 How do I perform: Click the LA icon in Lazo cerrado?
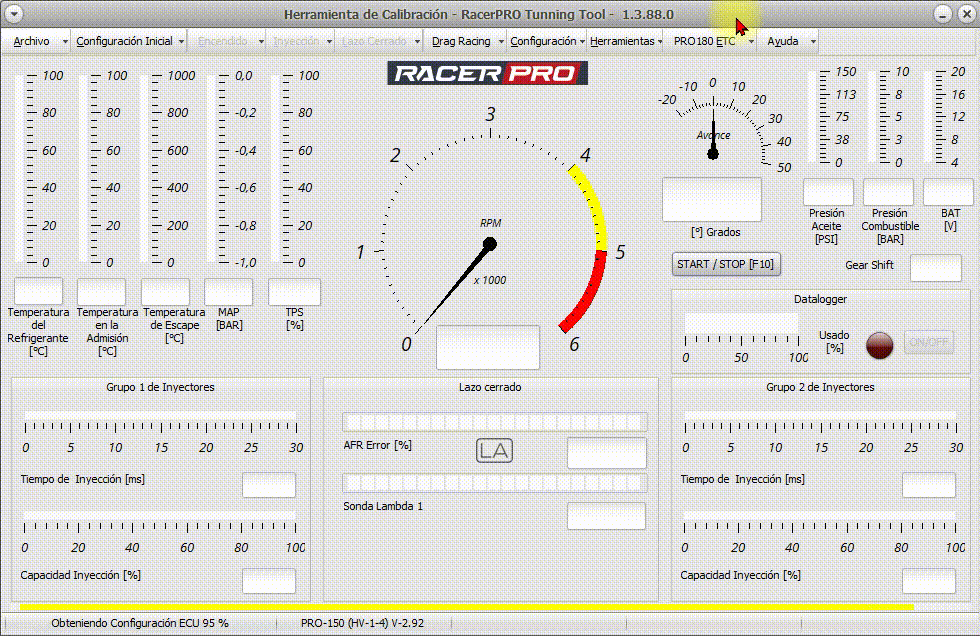[x=494, y=451]
